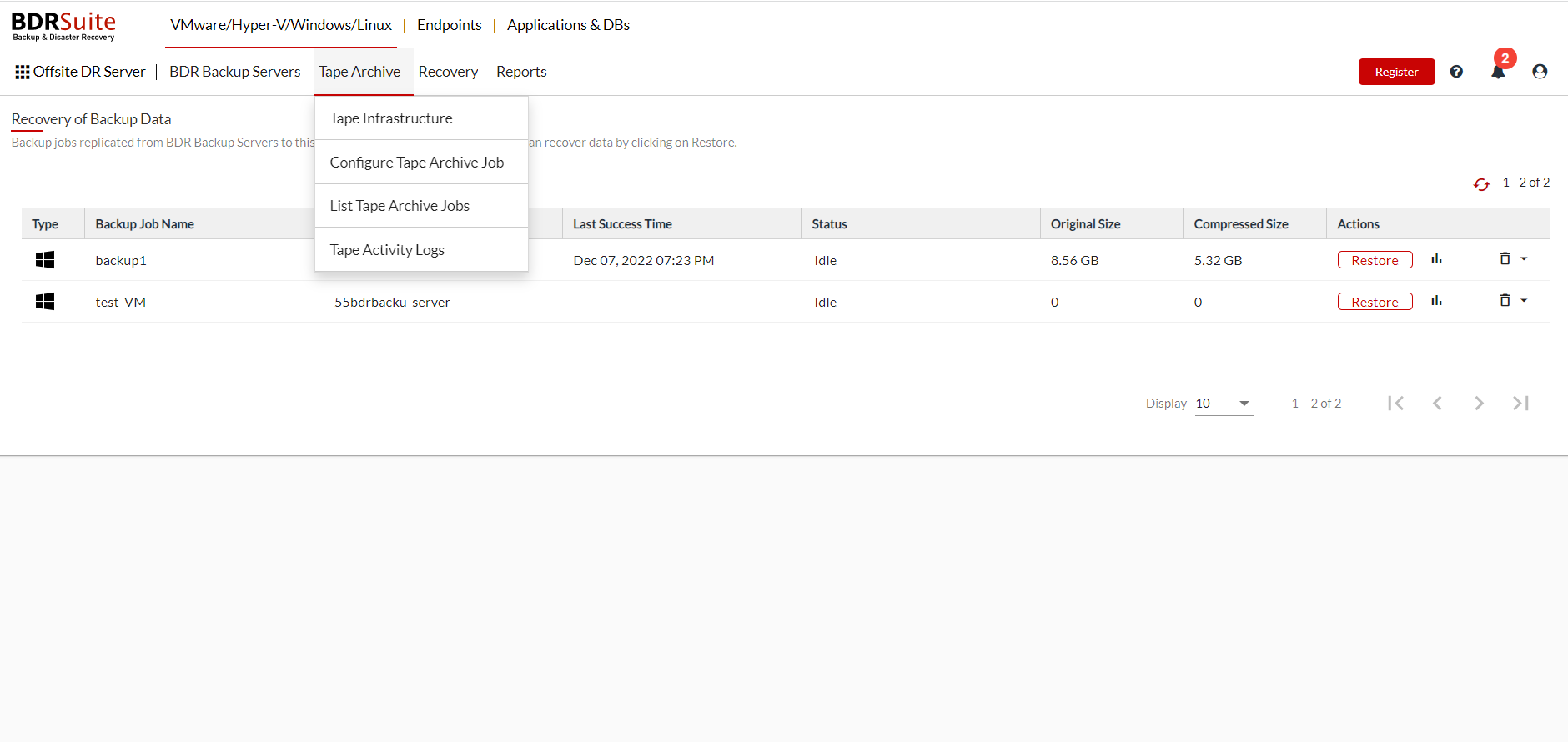Screen dimensions: 1568x742
Task: Click the Windows type icon for backup1
Action: pos(45,260)
